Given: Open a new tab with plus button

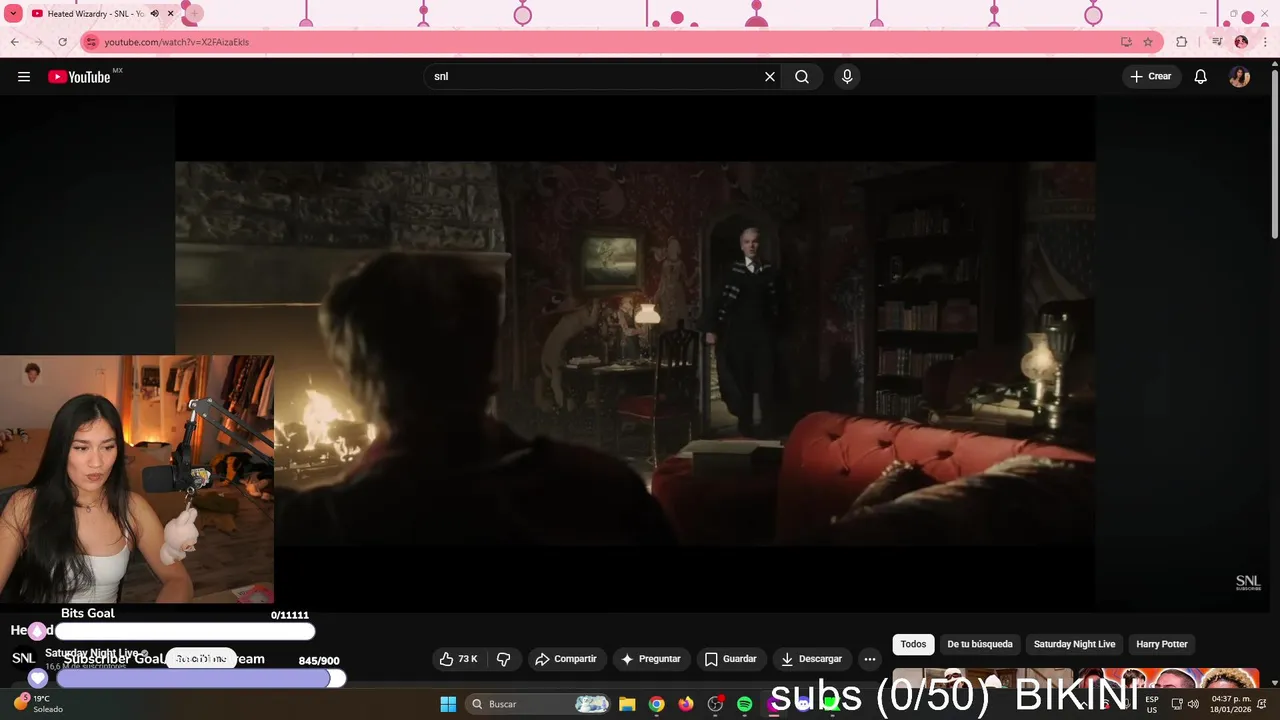Looking at the screenshot, I should [x=193, y=14].
